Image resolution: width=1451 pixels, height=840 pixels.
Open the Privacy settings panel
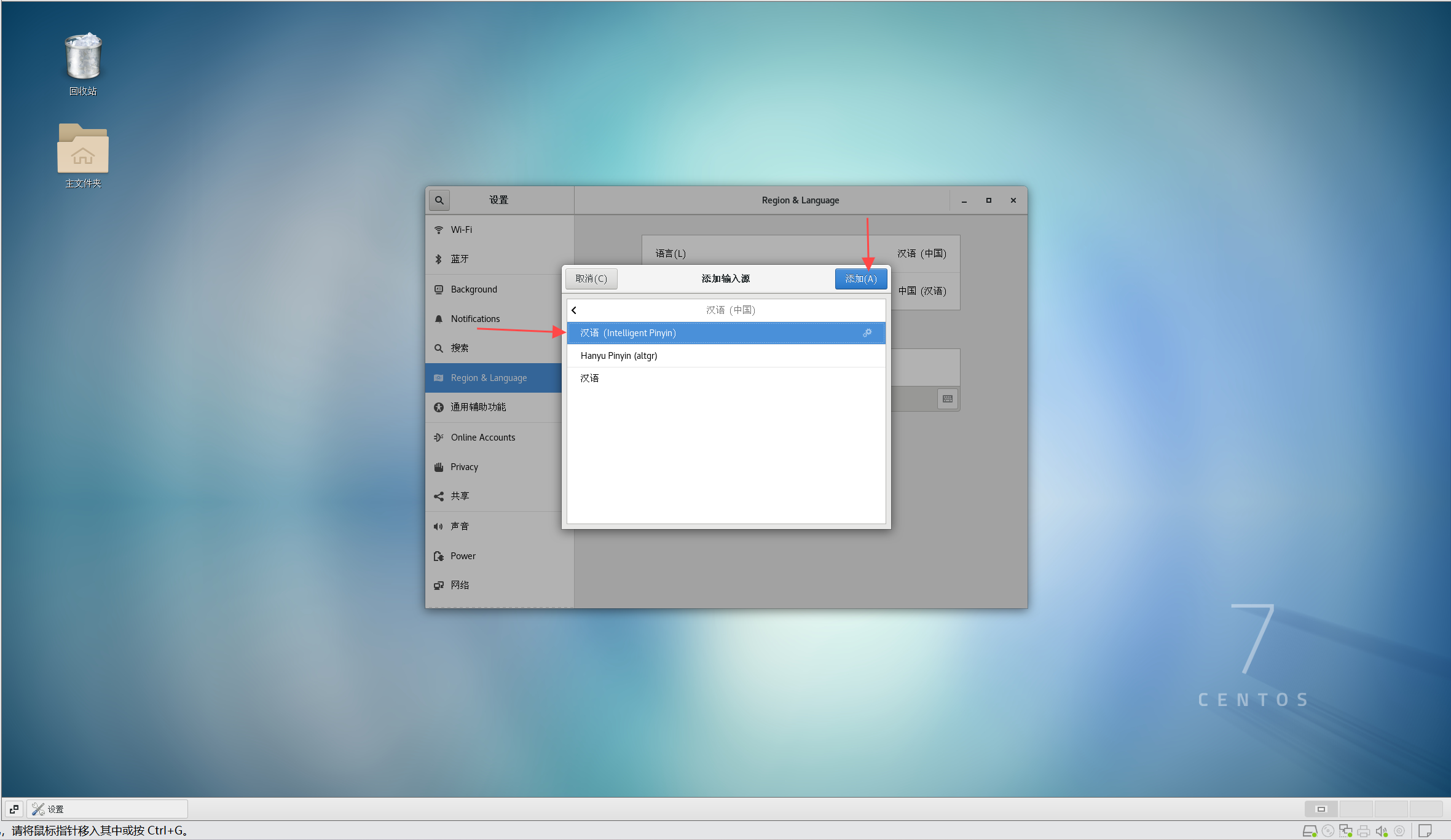464,467
